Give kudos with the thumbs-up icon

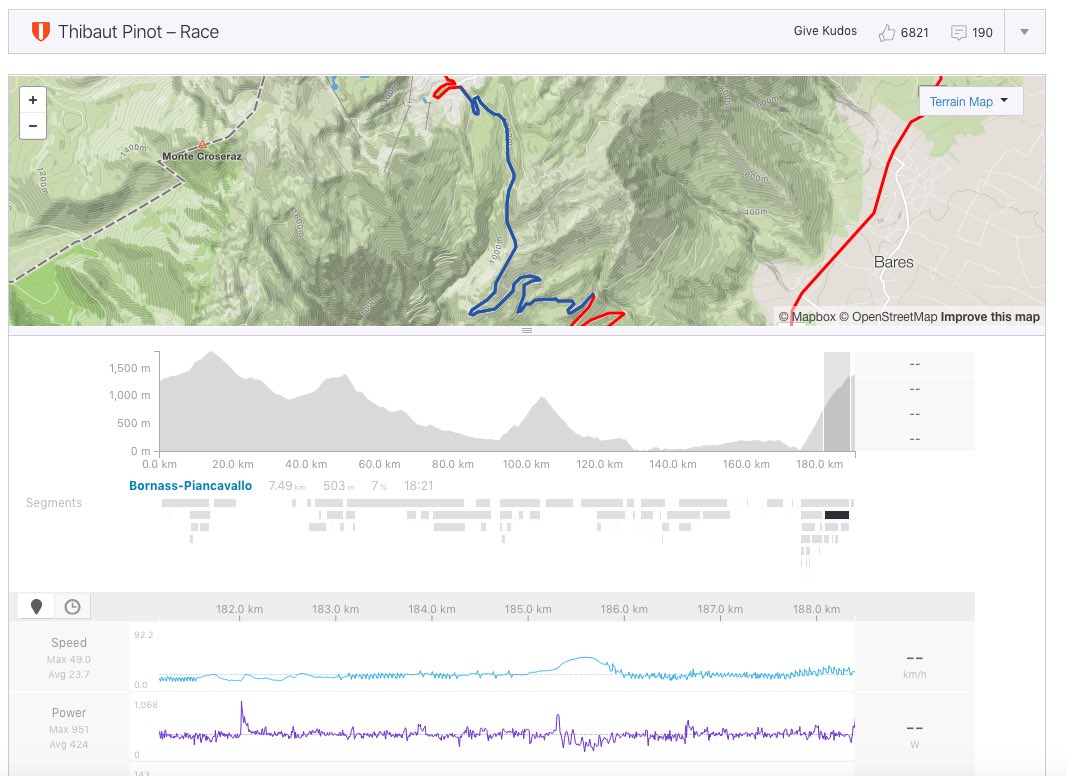[887, 33]
